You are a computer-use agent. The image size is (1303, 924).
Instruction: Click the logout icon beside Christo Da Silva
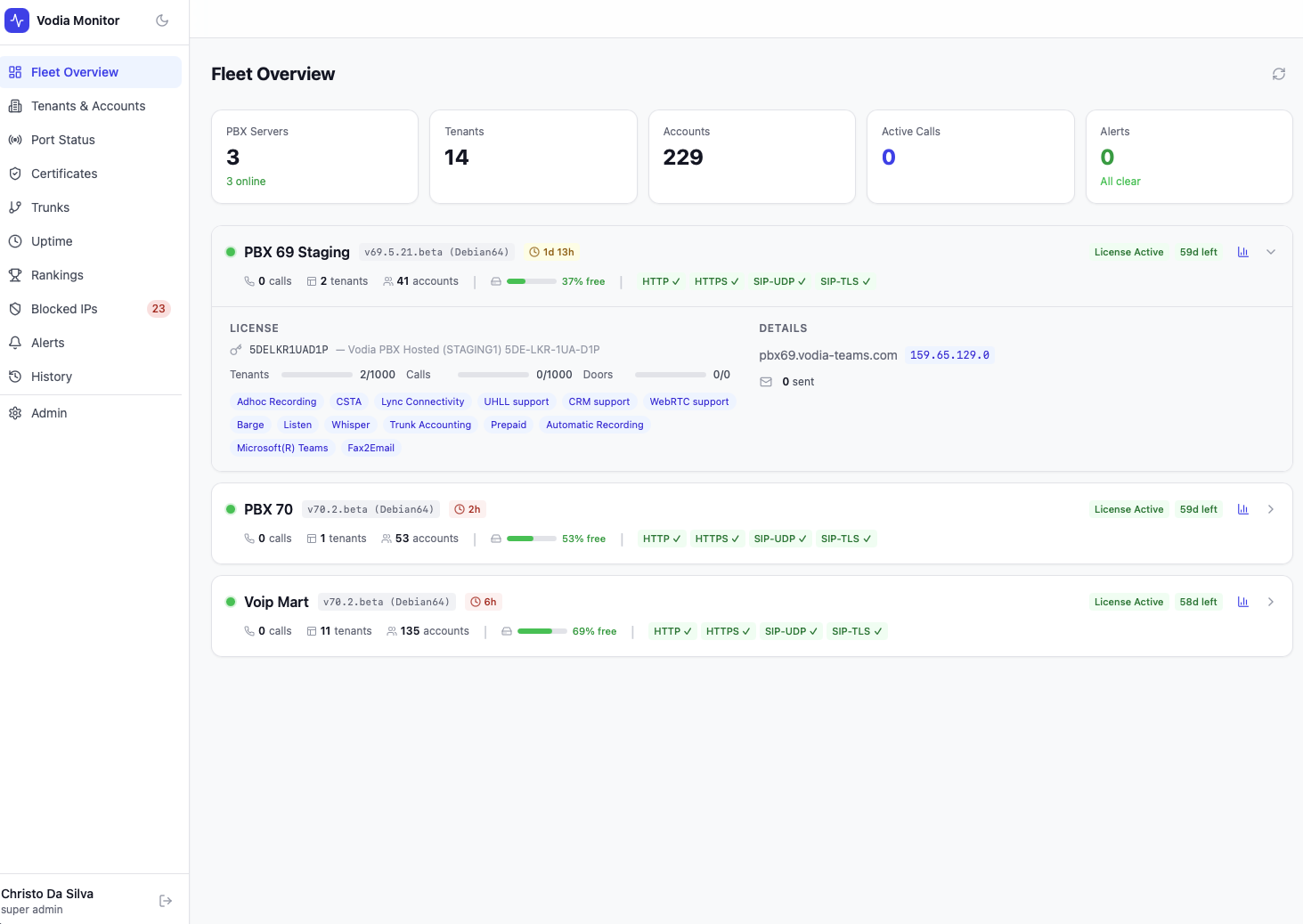point(166,901)
